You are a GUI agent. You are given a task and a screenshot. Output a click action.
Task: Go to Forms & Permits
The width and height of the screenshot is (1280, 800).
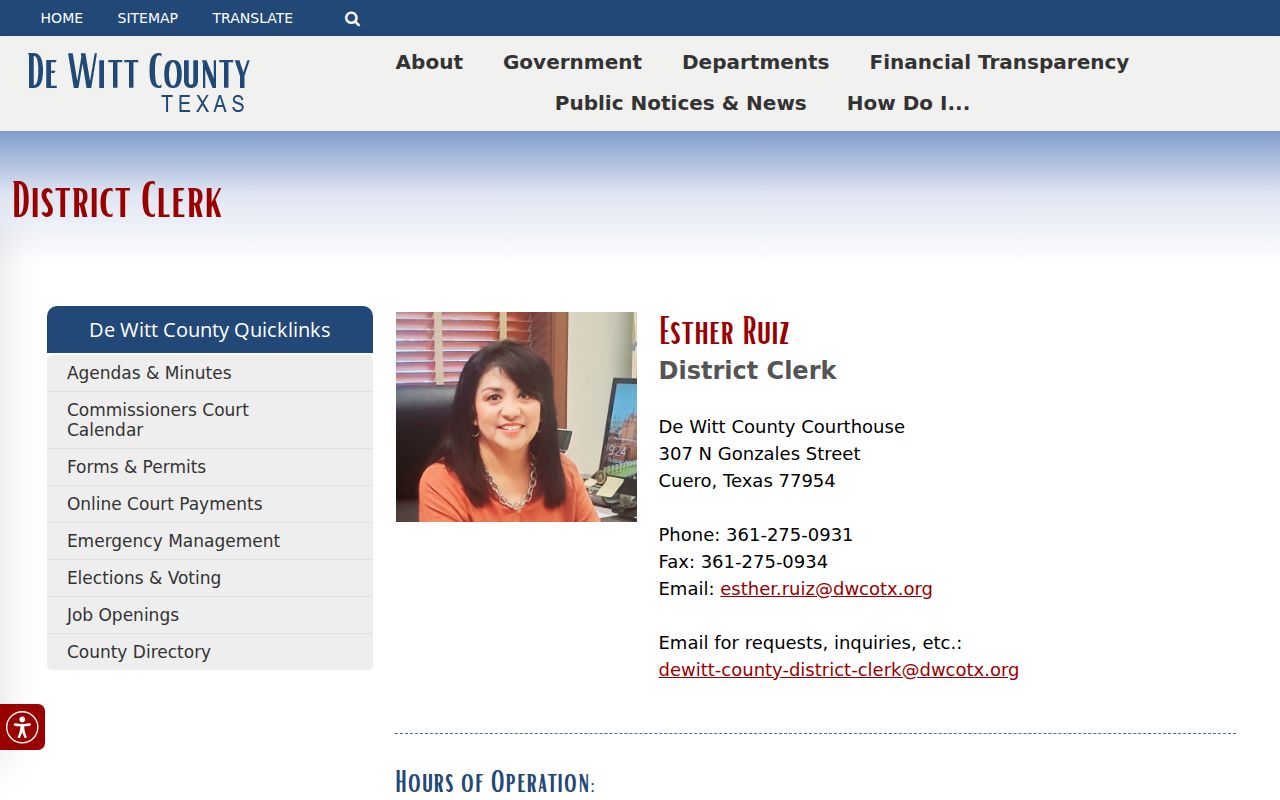tap(210, 467)
